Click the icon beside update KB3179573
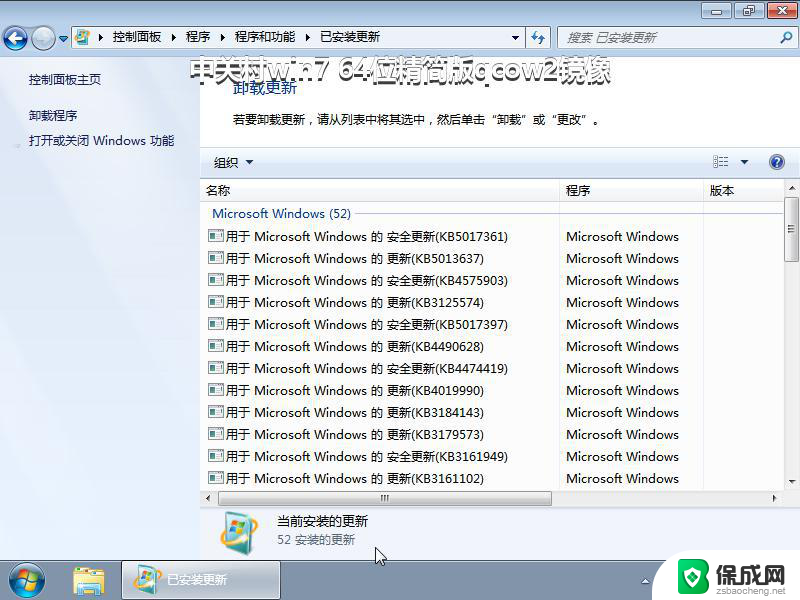 coord(216,433)
